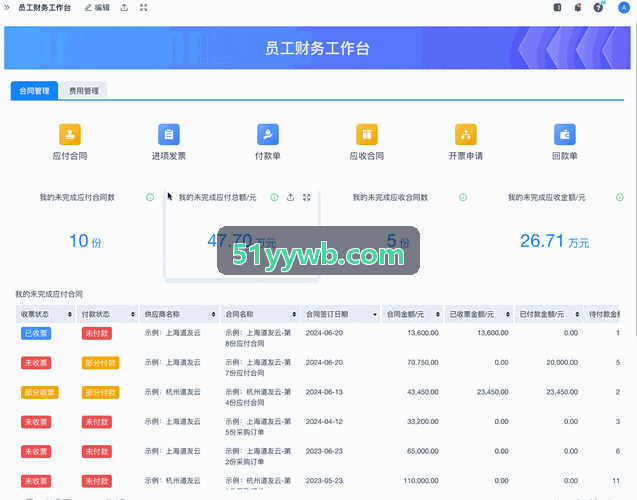The width and height of the screenshot is (637, 500).
Task: Select amount cell 110,000.00
Action: tap(421, 481)
